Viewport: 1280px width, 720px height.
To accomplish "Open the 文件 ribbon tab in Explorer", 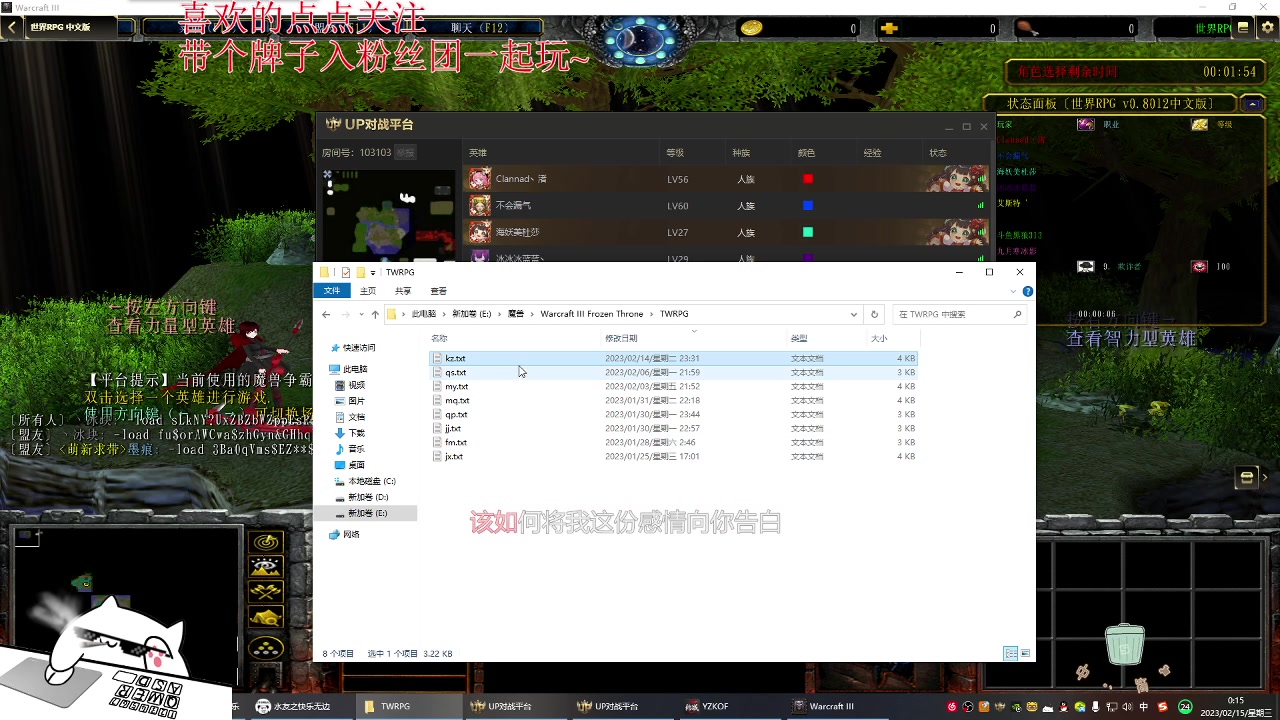I will 332,291.
